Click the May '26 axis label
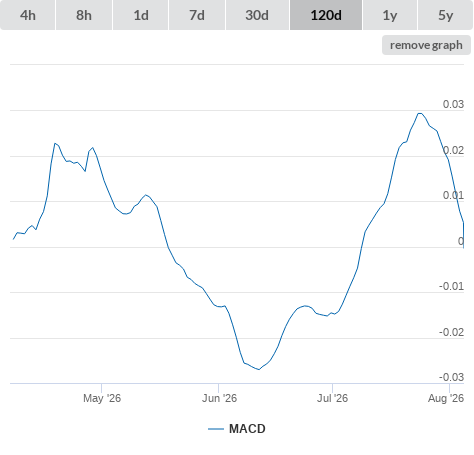The height and width of the screenshot is (455, 474). pyautogui.click(x=102, y=398)
